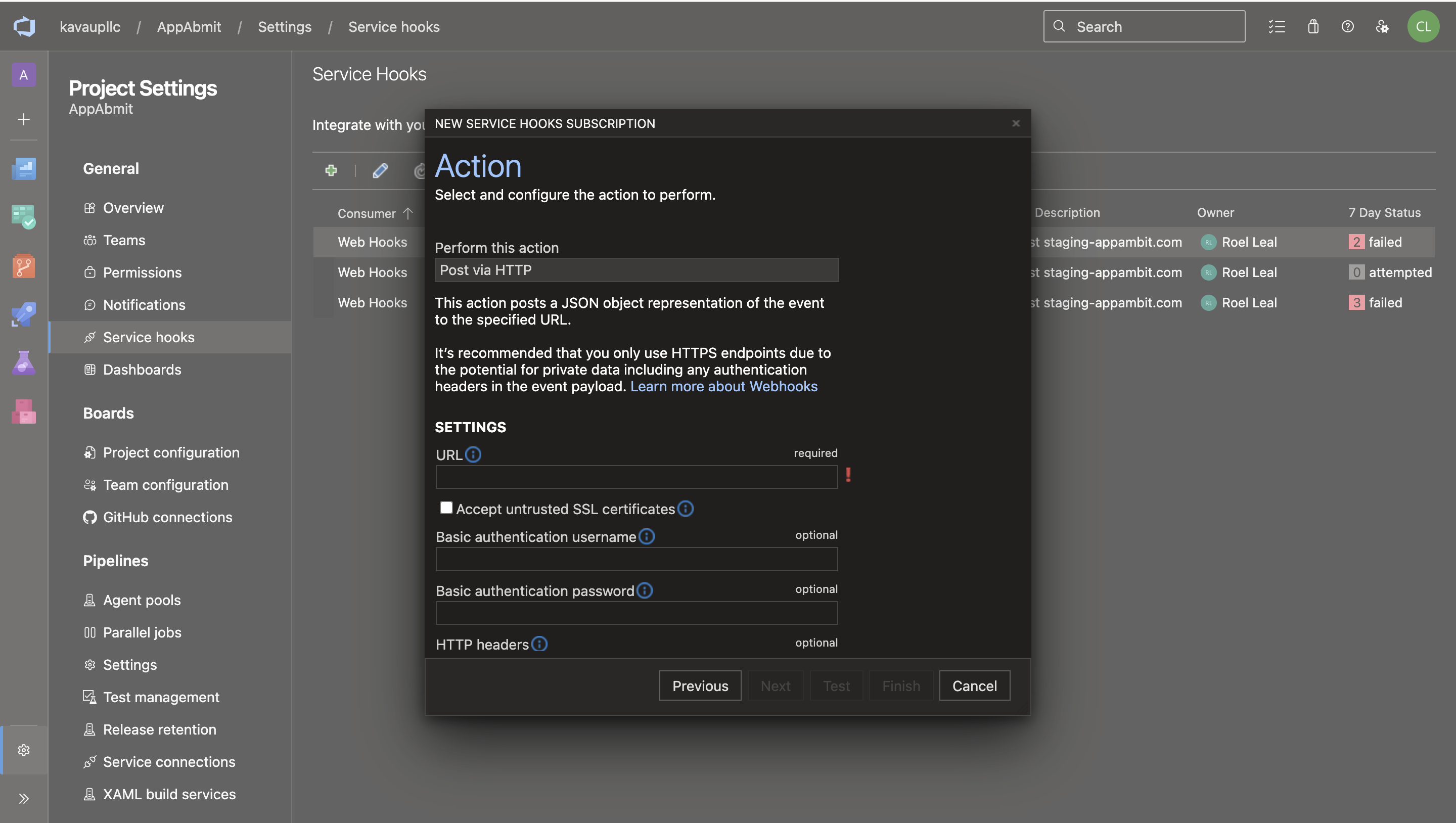Open the Marketplace shopping bag icon
1456x823 pixels.
coord(1313,27)
